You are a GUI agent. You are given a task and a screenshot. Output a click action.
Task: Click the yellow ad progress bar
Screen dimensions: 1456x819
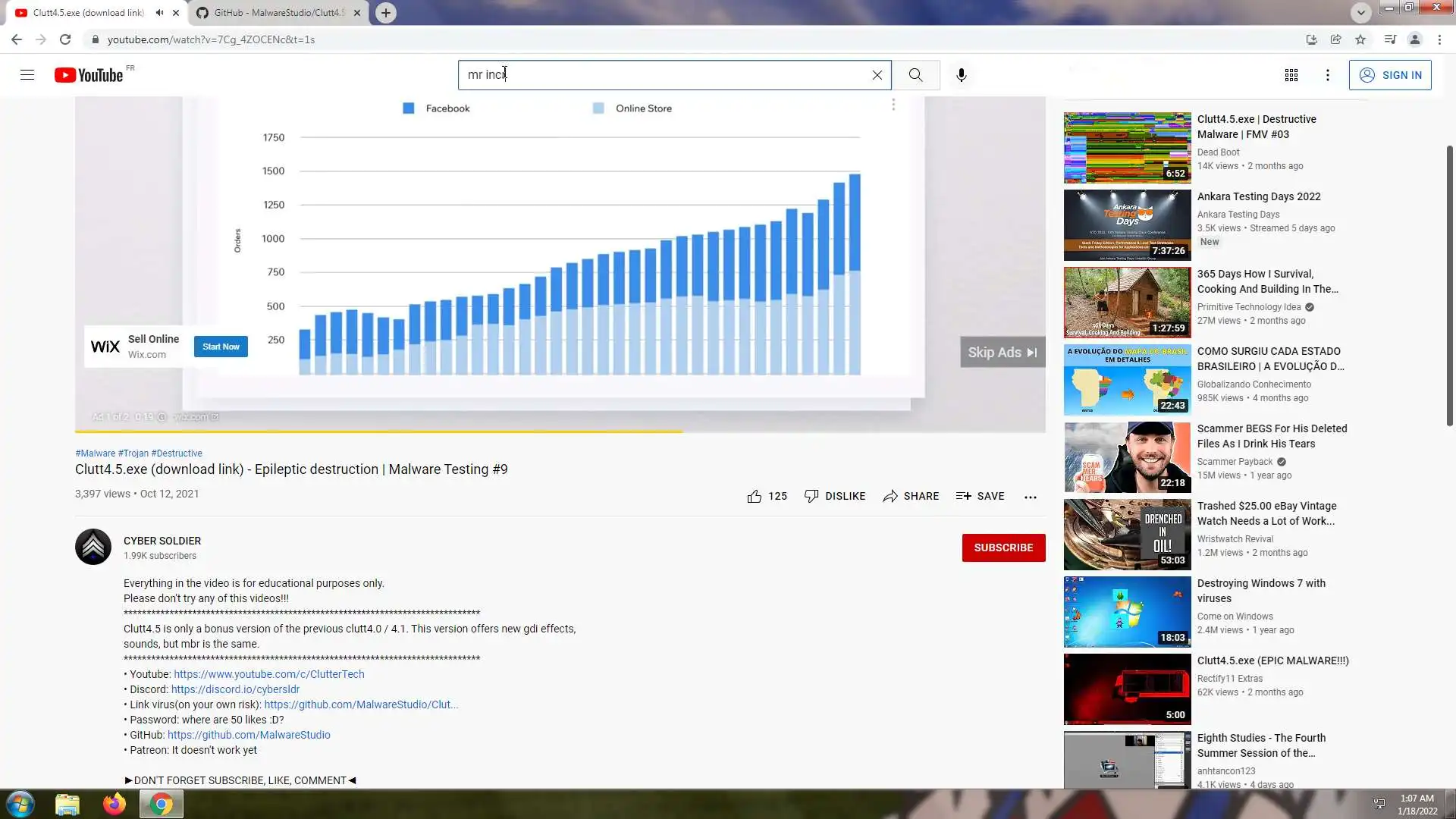[379, 431]
